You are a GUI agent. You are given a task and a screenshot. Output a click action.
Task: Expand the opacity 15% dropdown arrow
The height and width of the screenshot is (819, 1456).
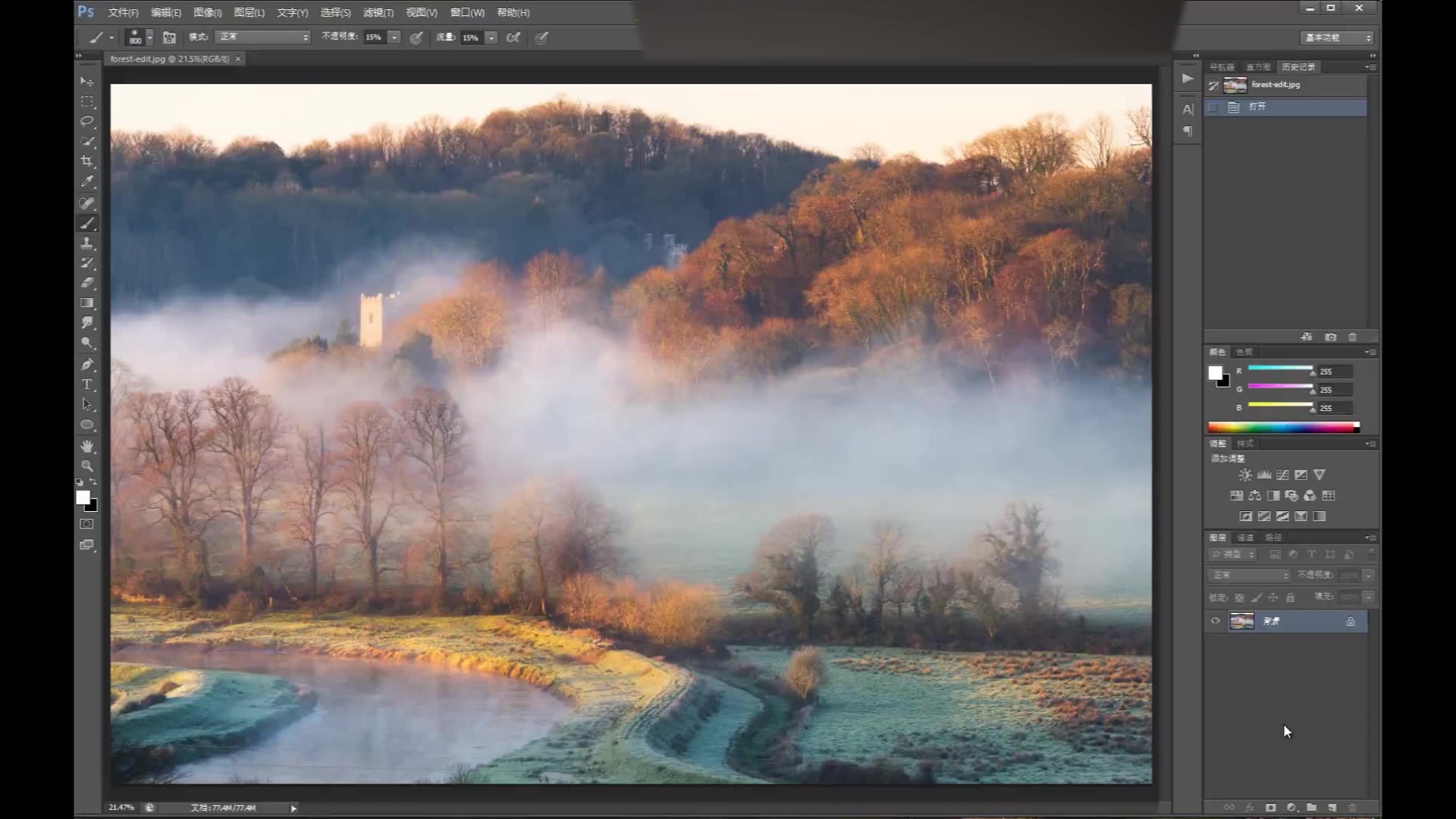tap(394, 37)
